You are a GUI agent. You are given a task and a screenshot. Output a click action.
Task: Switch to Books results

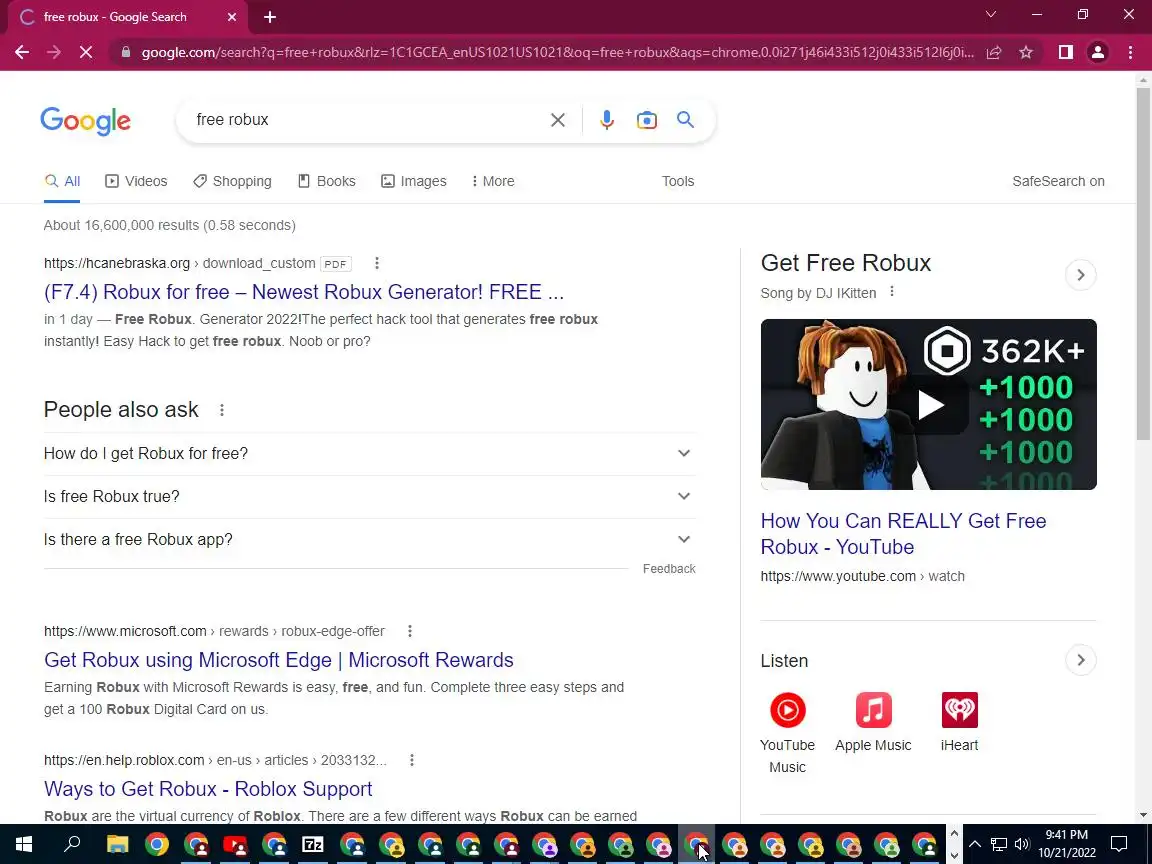coord(327,181)
